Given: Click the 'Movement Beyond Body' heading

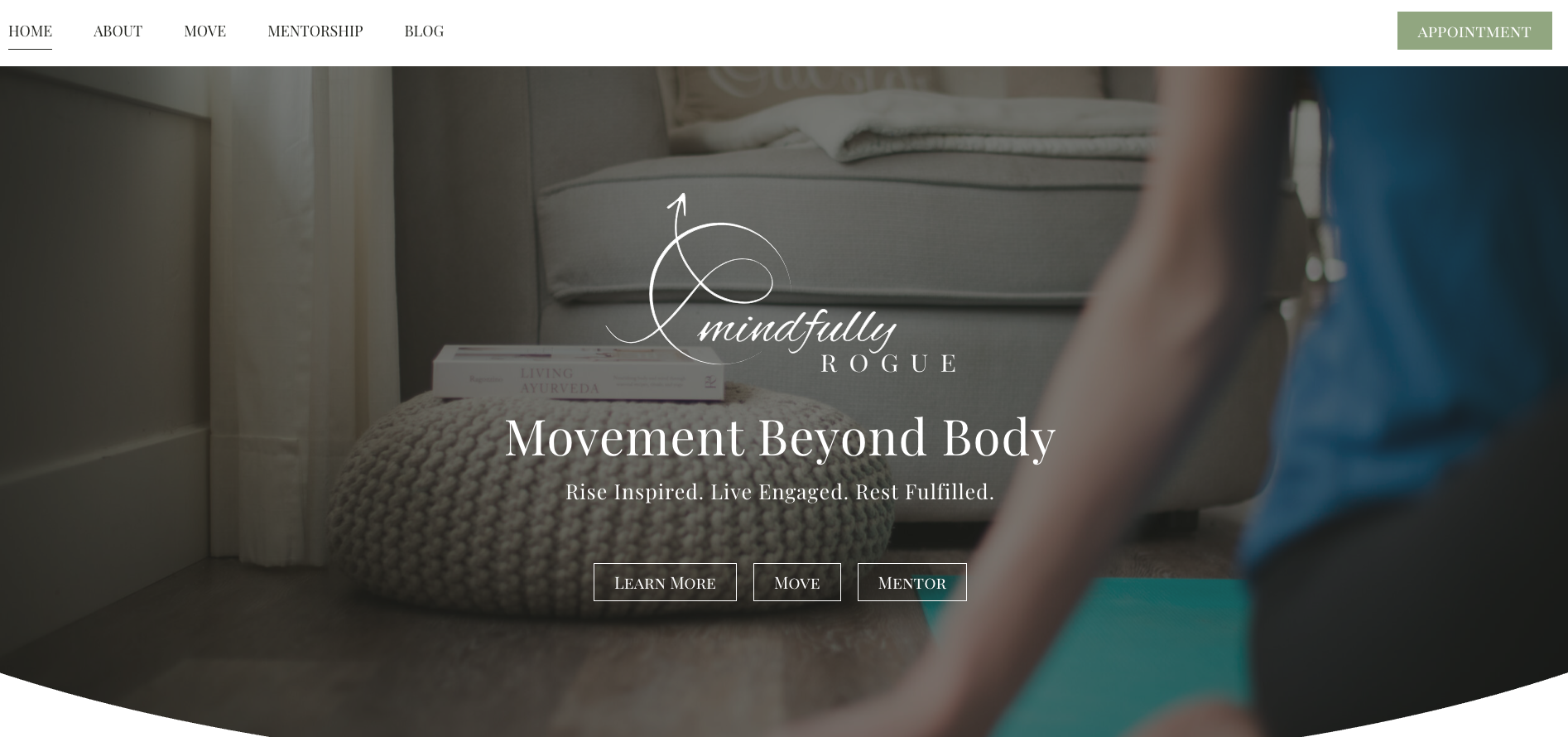Looking at the screenshot, I should tap(780, 436).
